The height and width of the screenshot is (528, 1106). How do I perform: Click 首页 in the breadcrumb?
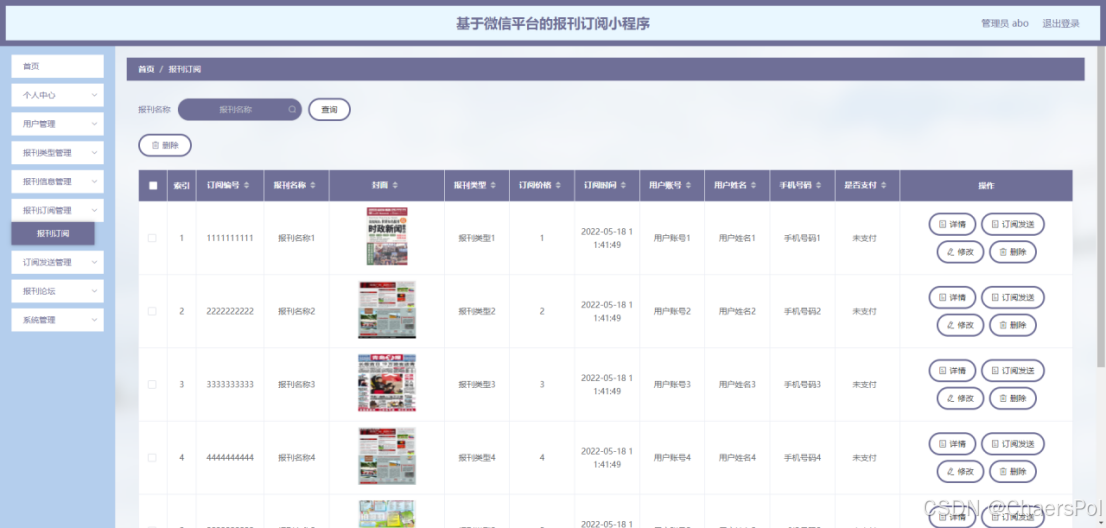tap(146, 69)
